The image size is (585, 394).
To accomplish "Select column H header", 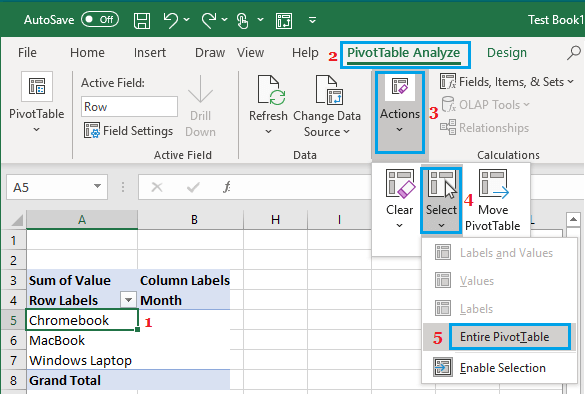I will pos(275,219).
